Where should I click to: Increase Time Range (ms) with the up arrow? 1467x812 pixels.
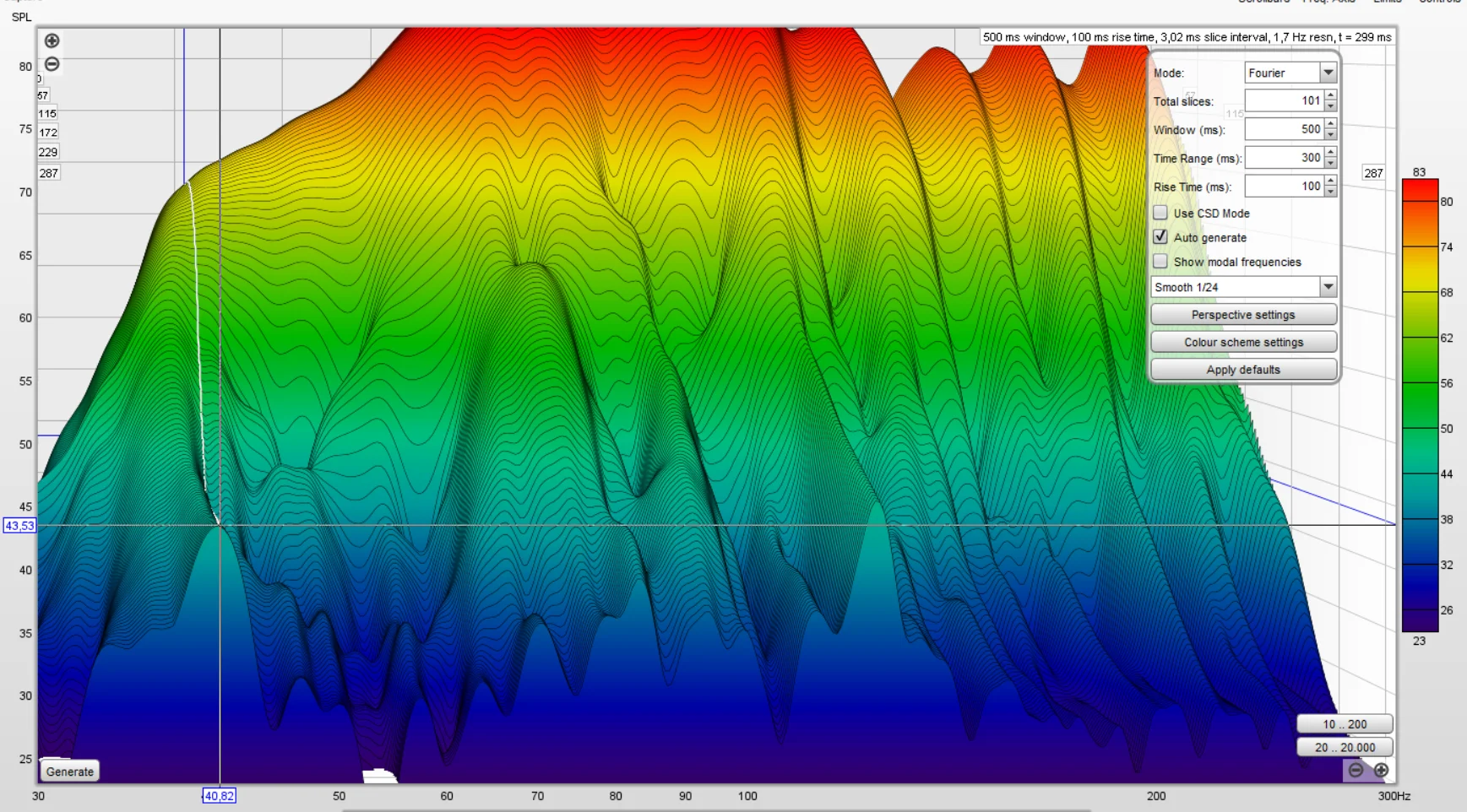point(1330,153)
